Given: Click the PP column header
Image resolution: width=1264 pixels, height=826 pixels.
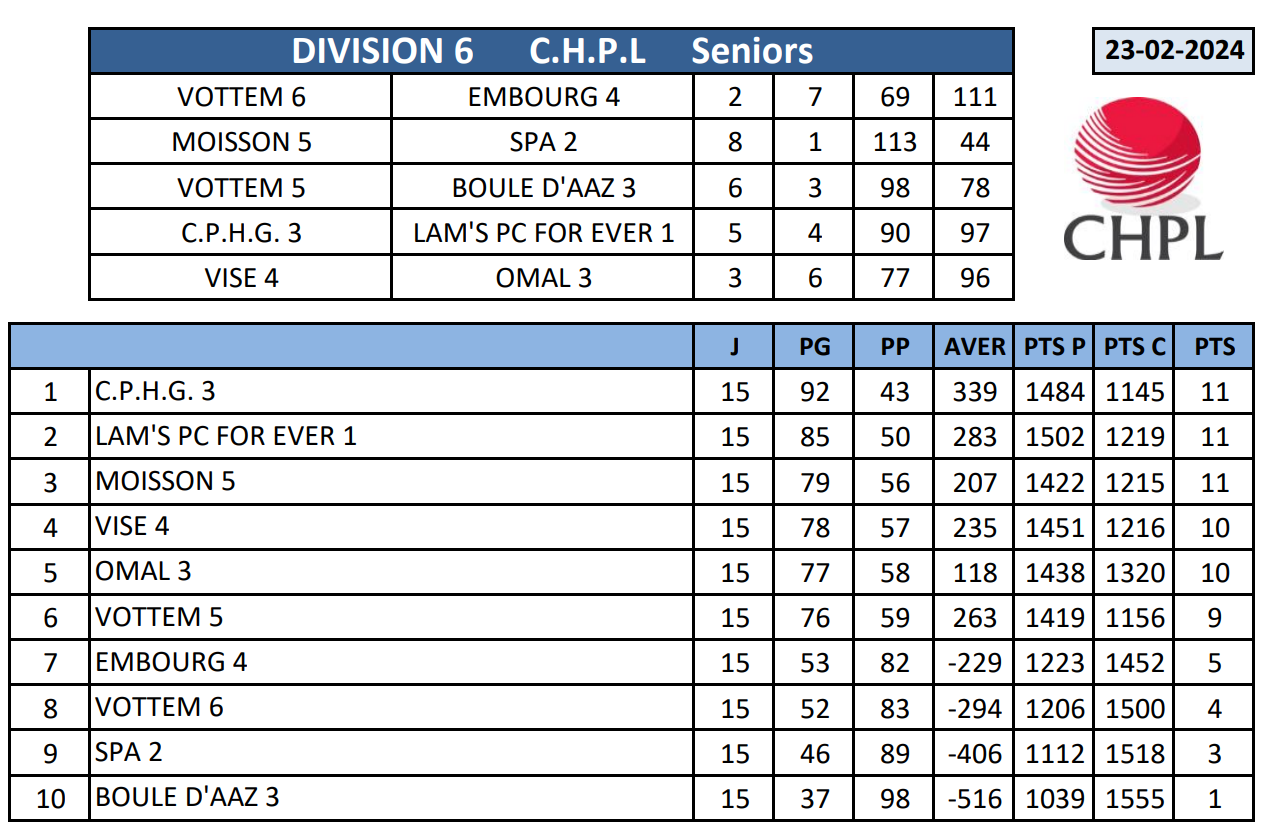Looking at the screenshot, I should pos(894,347).
